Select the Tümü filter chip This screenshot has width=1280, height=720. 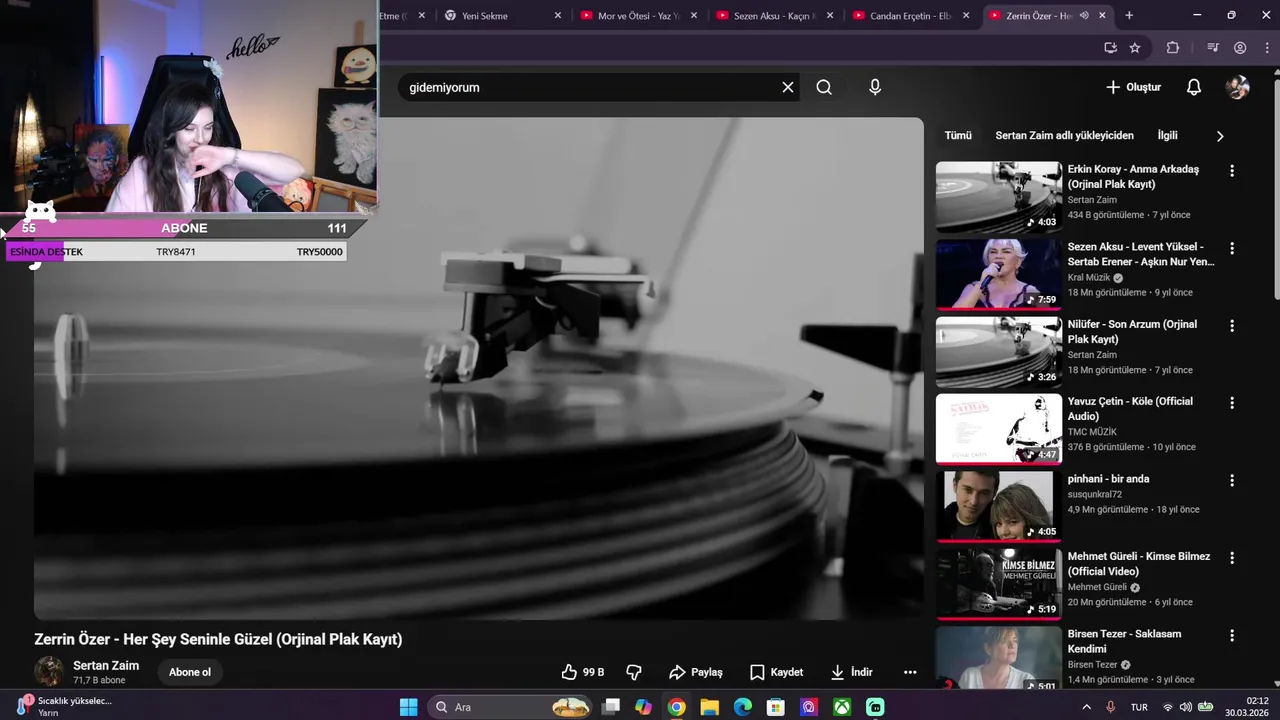pyautogui.click(x=958, y=135)
